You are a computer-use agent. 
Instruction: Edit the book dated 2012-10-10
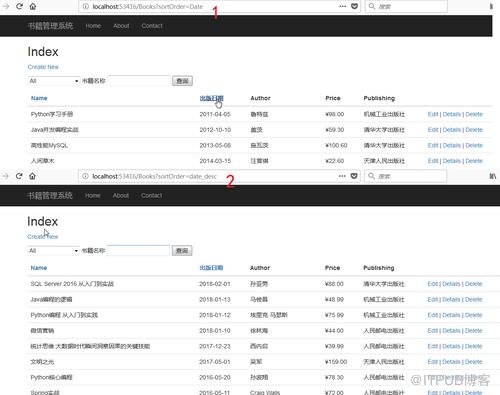pyautogui.click(x=433, y=130)
